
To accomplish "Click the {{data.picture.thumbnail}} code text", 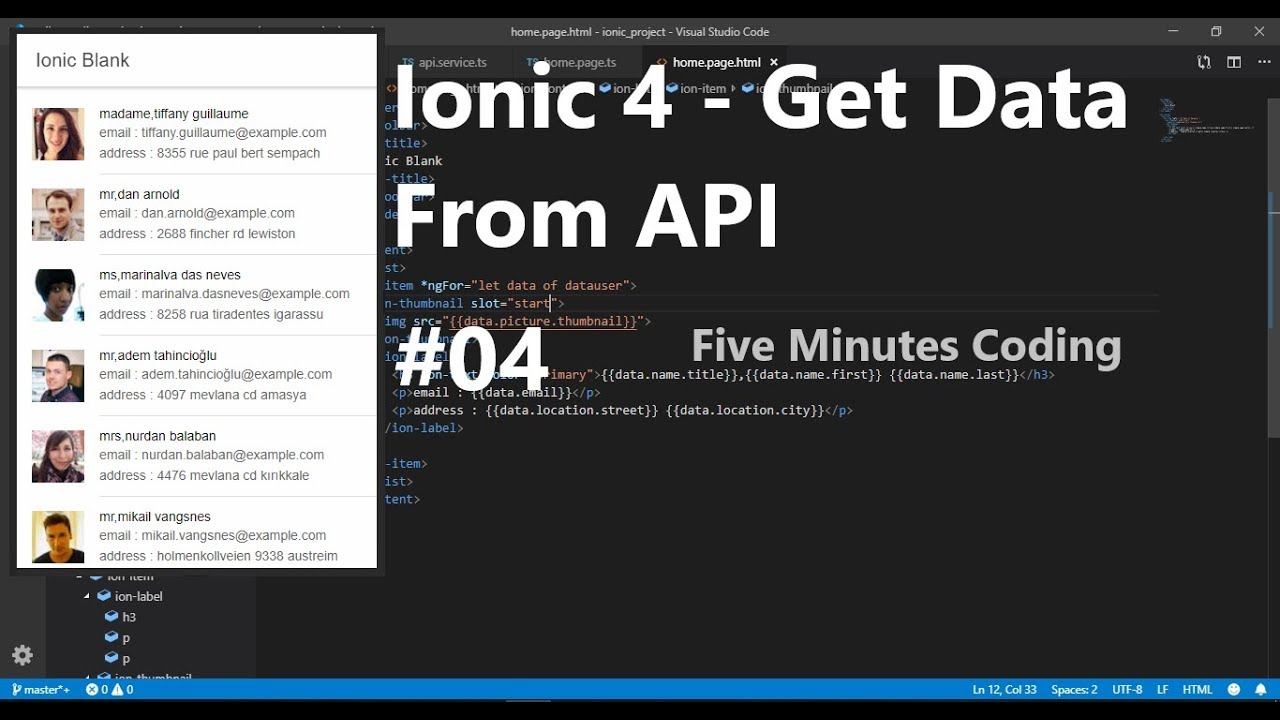I will coord(542,321).
